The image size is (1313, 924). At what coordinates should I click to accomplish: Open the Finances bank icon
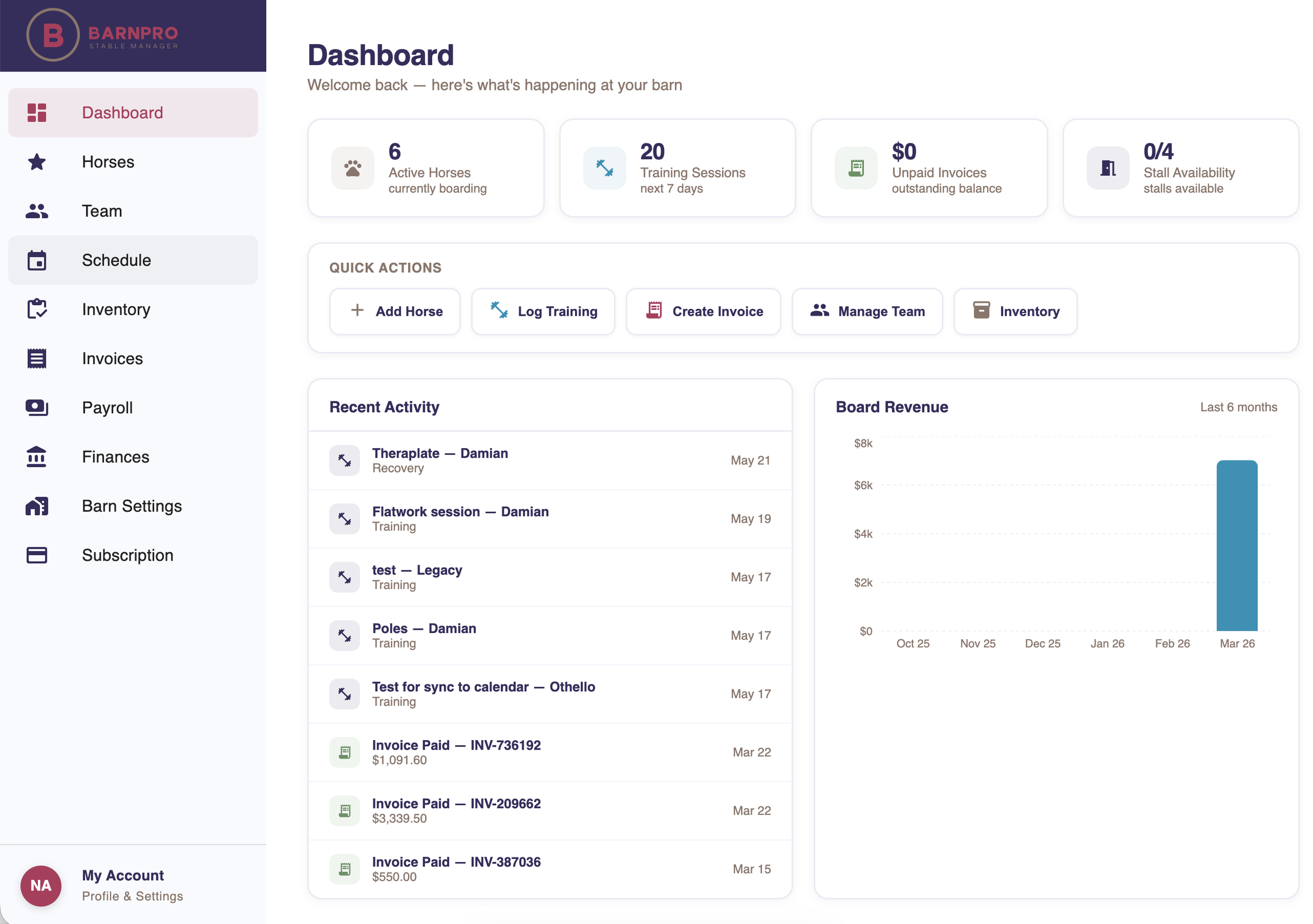click(x=37, y=456)
